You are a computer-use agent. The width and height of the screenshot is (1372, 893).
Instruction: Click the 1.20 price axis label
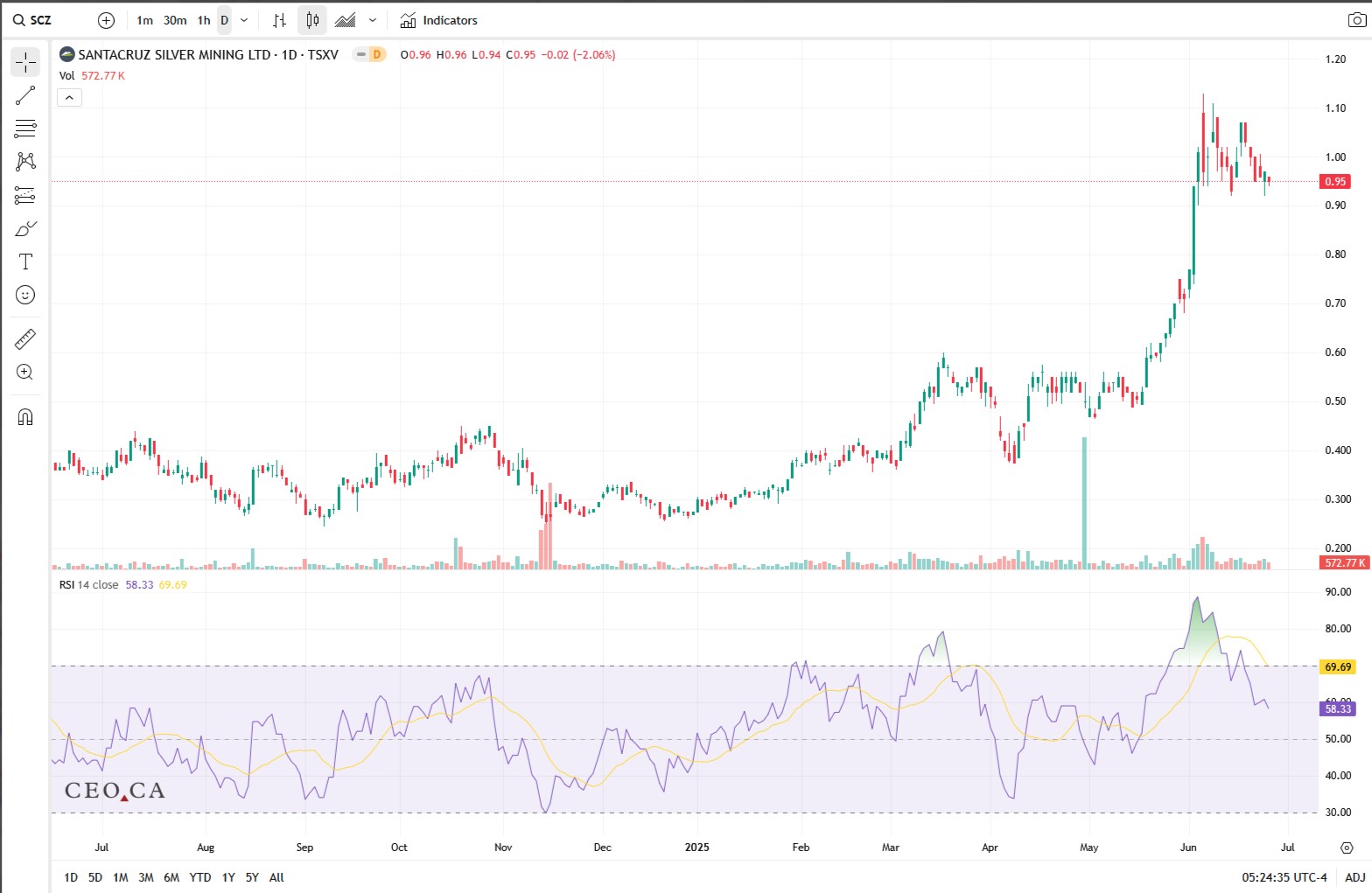click(x=1335, y=59)
